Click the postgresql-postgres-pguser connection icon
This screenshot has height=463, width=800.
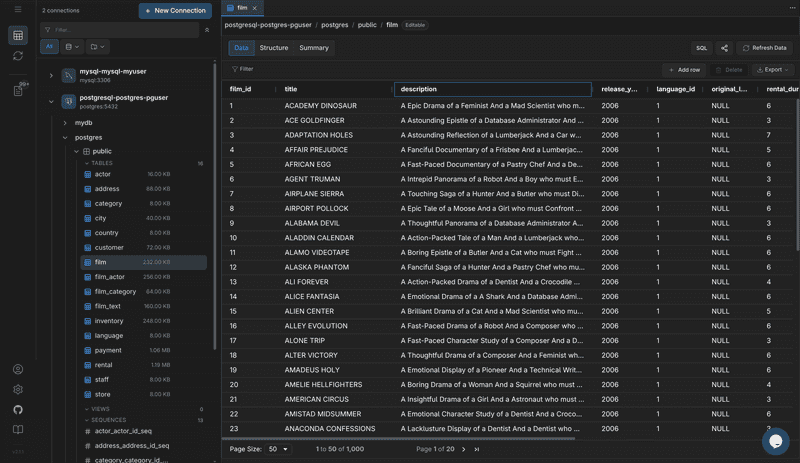click(68, 102)
